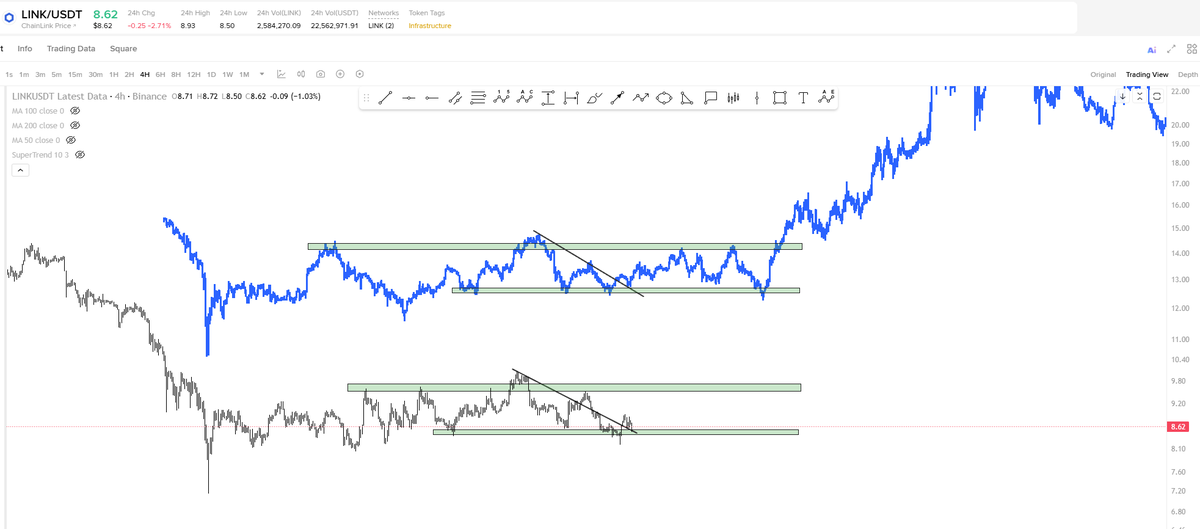Expand chart to fullscreen
This screenshot has width=1200, height=529.
pyautogui.click(x=1171, y=49)
